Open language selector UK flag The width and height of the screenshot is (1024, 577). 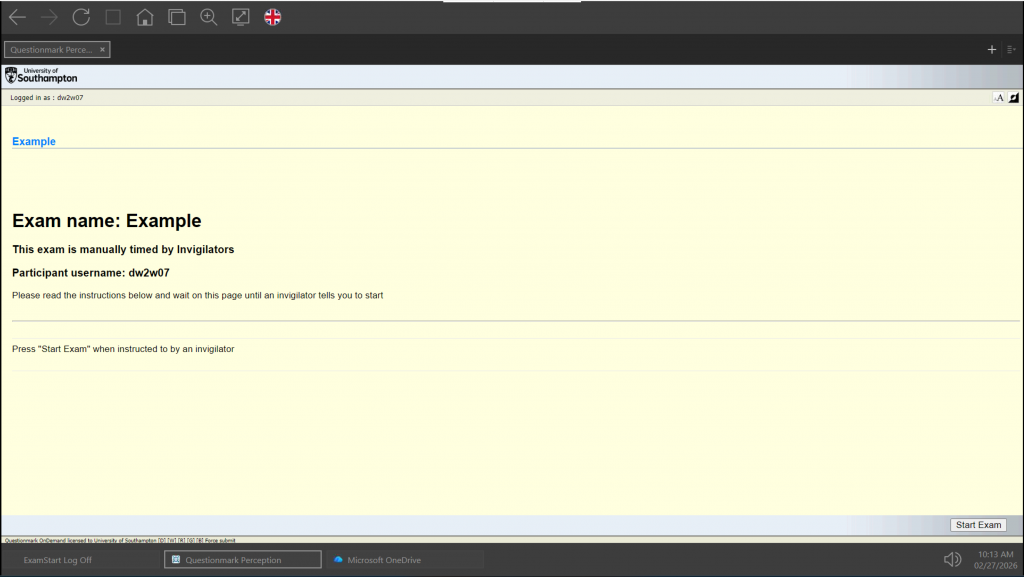pyautogui.click(x=272, y=17)
